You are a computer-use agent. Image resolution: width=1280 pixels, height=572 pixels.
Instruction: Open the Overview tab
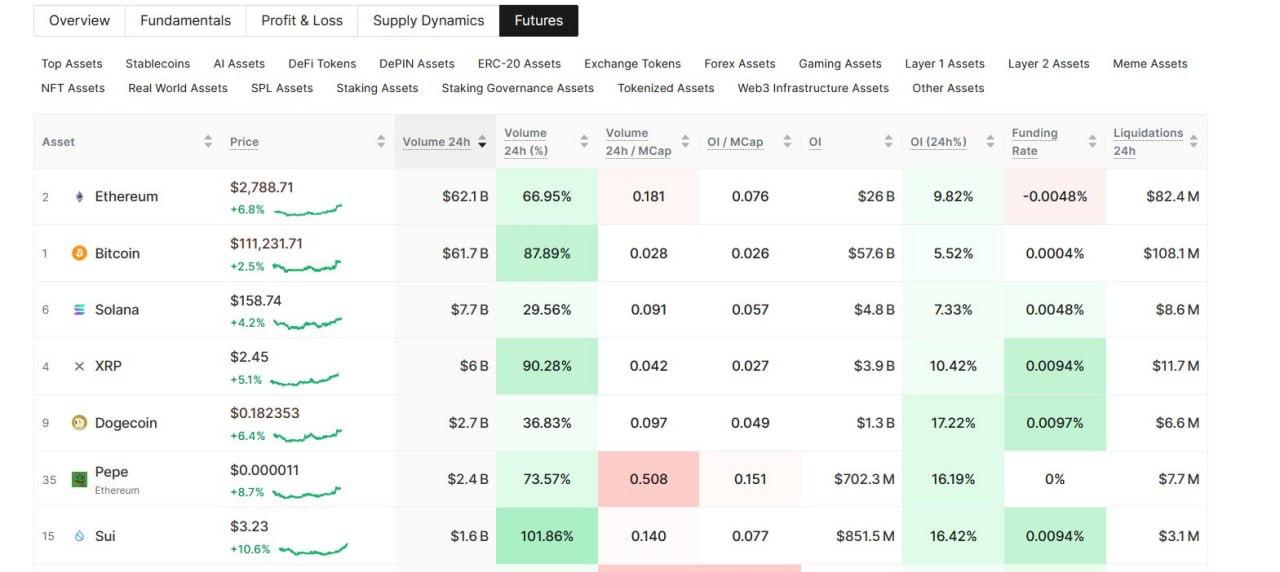pyautogui.click(x=79, y=20)
